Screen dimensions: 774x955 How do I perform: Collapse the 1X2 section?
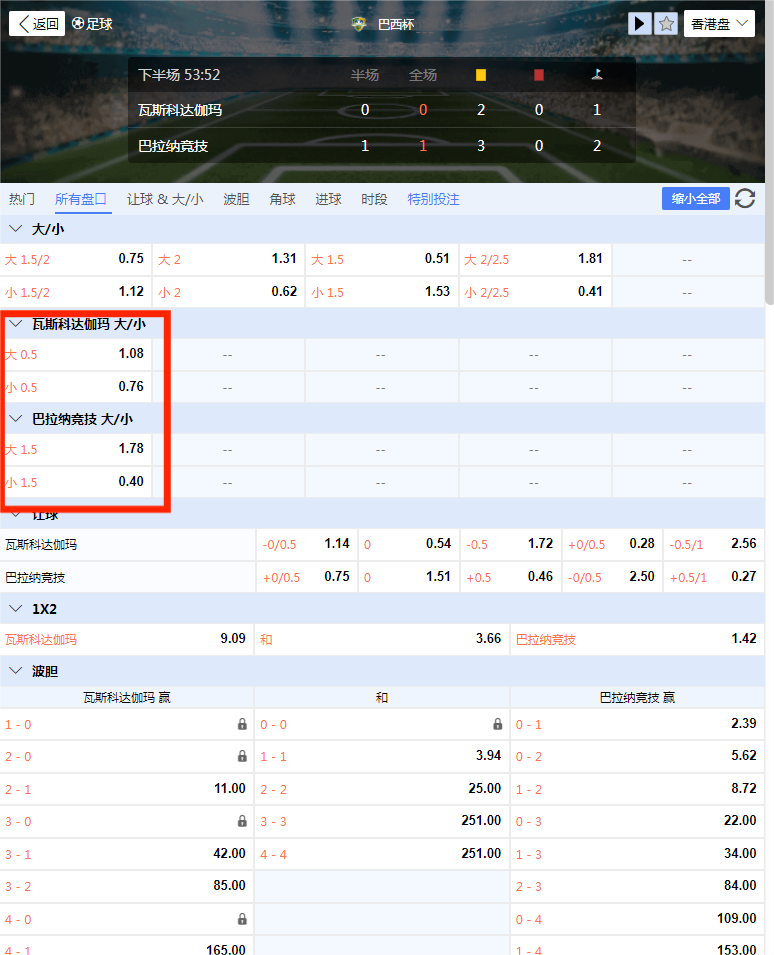pyautogui.click(x=15, y=608)
